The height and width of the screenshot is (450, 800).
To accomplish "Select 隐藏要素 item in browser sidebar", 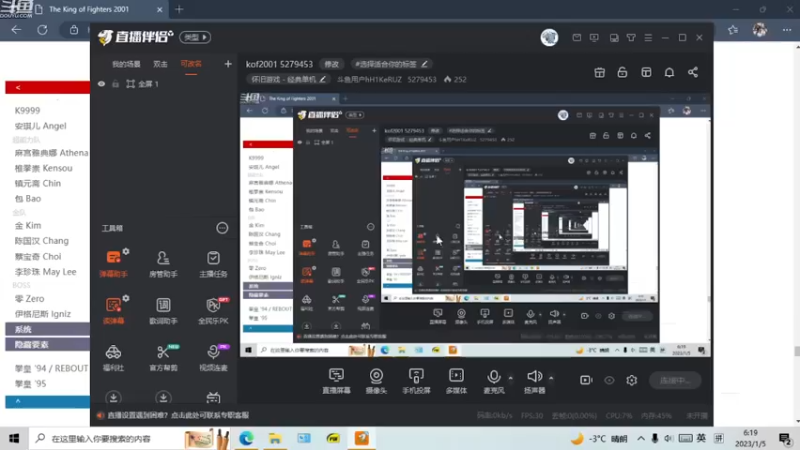I will (x=47, y=345).
